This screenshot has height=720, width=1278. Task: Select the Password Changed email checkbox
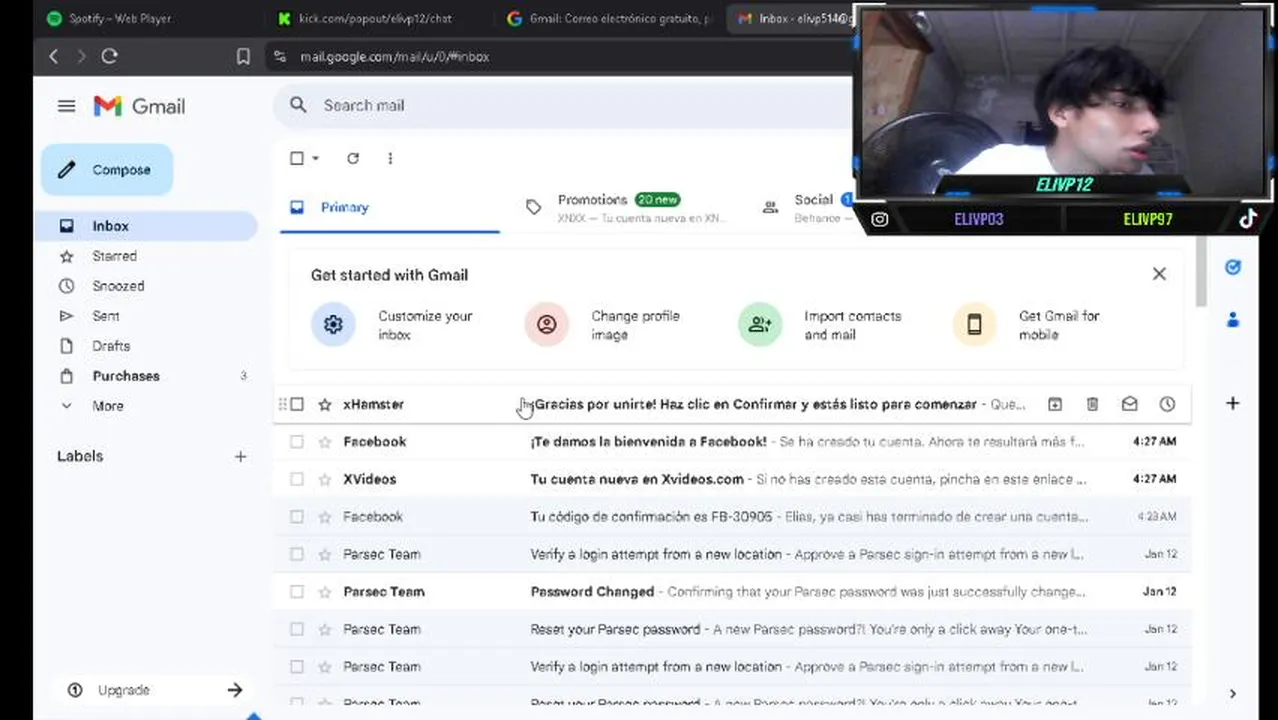coord(297,592)
